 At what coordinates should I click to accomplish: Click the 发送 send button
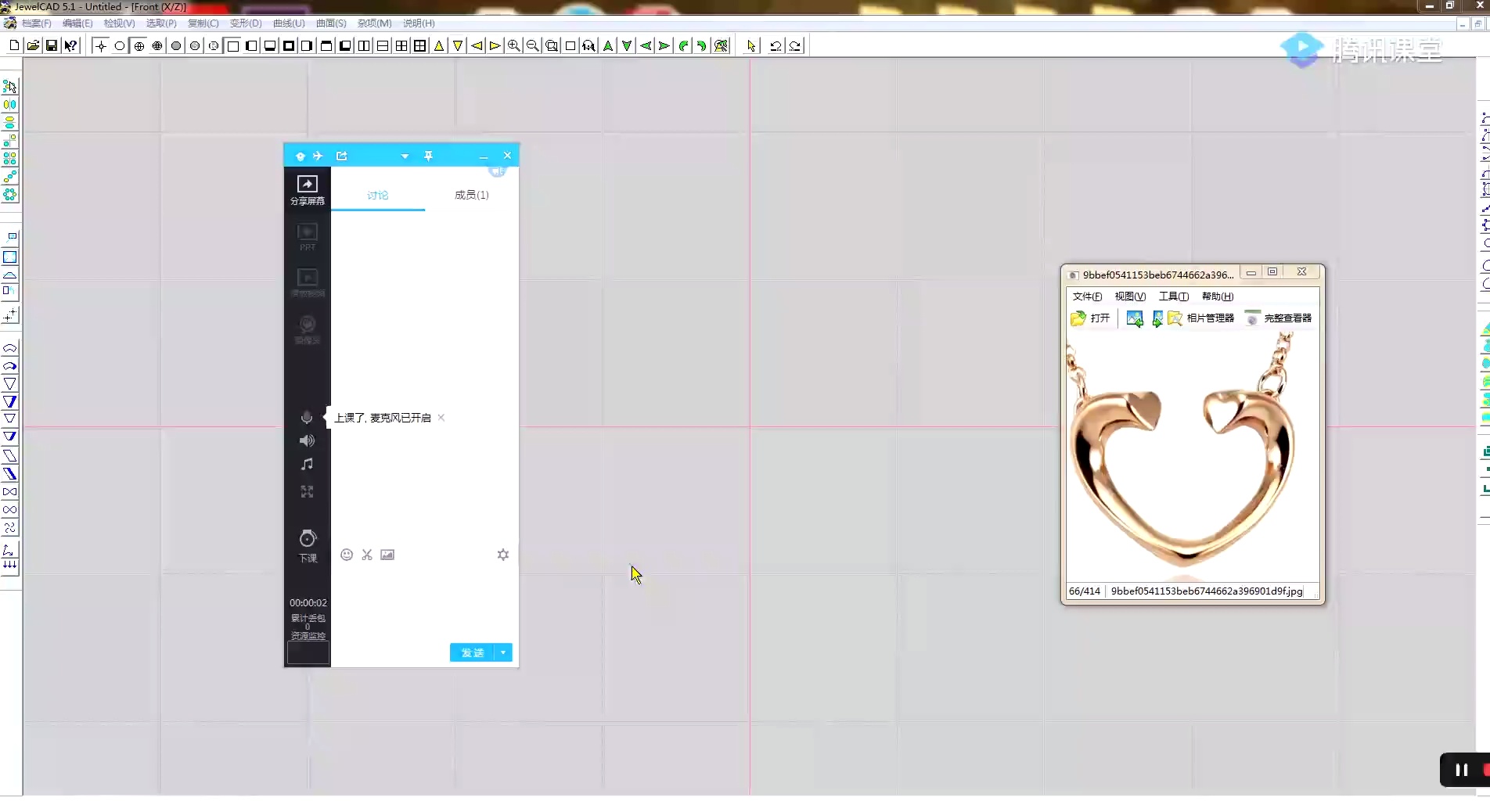coord(473,652)
